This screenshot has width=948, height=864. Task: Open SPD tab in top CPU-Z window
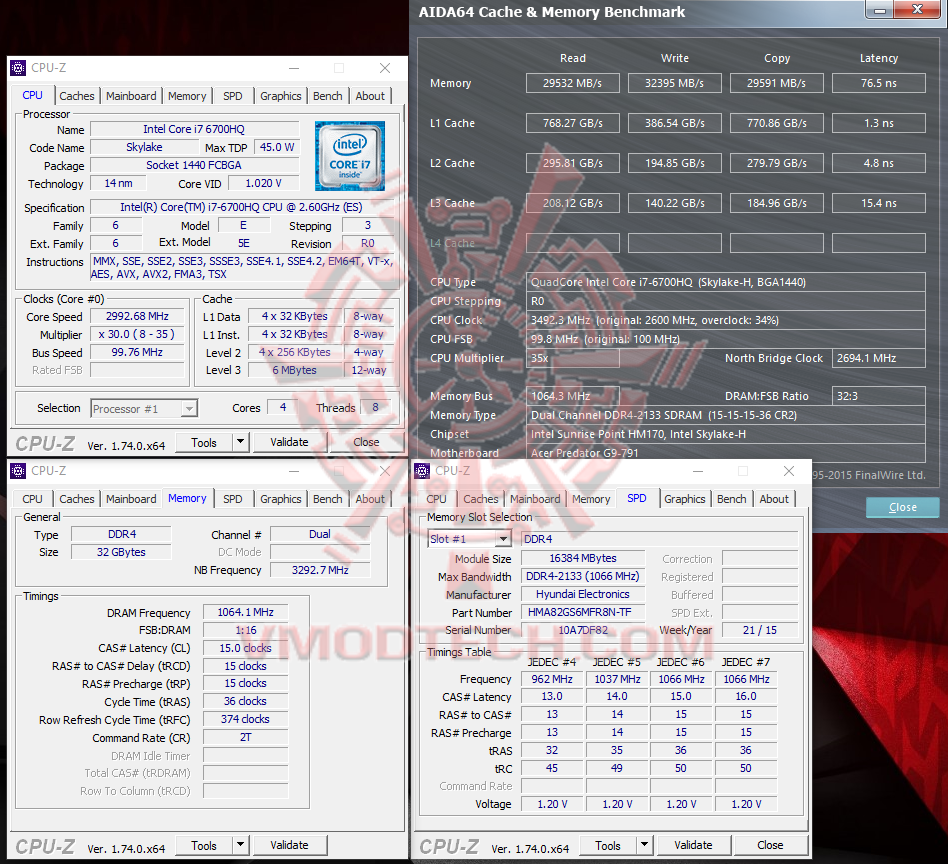tap(233, 96)
